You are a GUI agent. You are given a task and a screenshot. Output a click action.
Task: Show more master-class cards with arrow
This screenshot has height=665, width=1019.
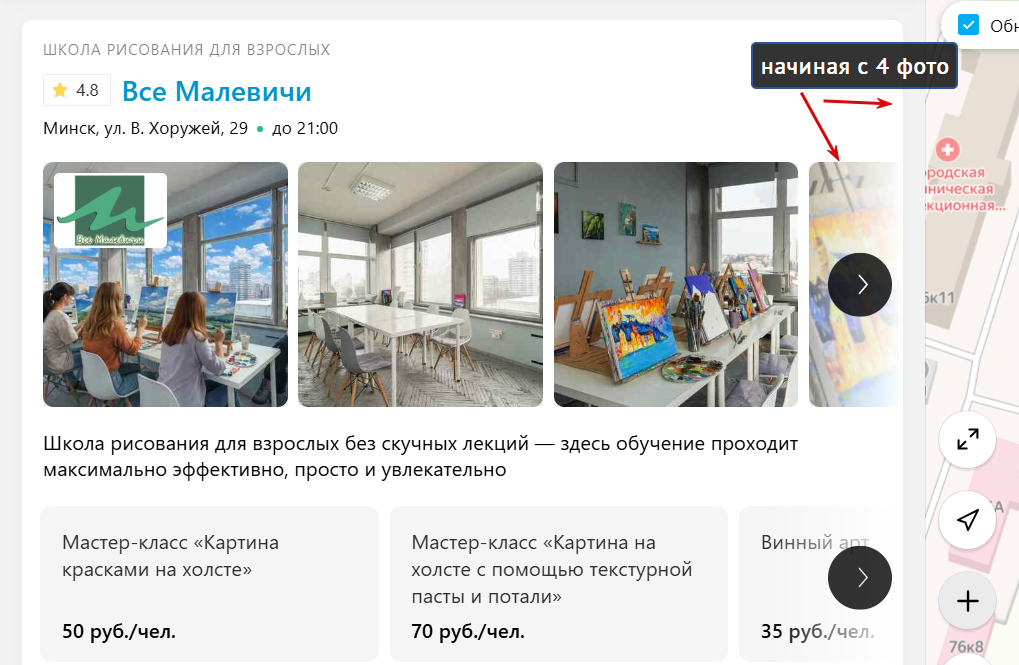click(860, 578)
